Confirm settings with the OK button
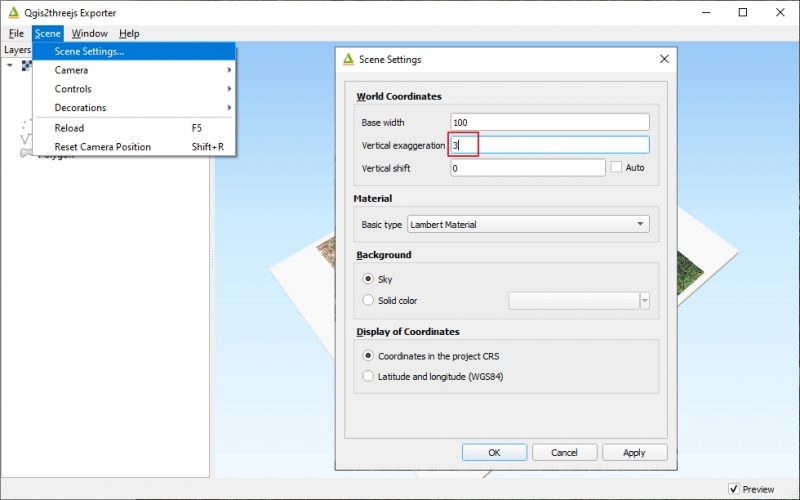Image resolution: width=800 pixels, height=500 pixels. 494,453
